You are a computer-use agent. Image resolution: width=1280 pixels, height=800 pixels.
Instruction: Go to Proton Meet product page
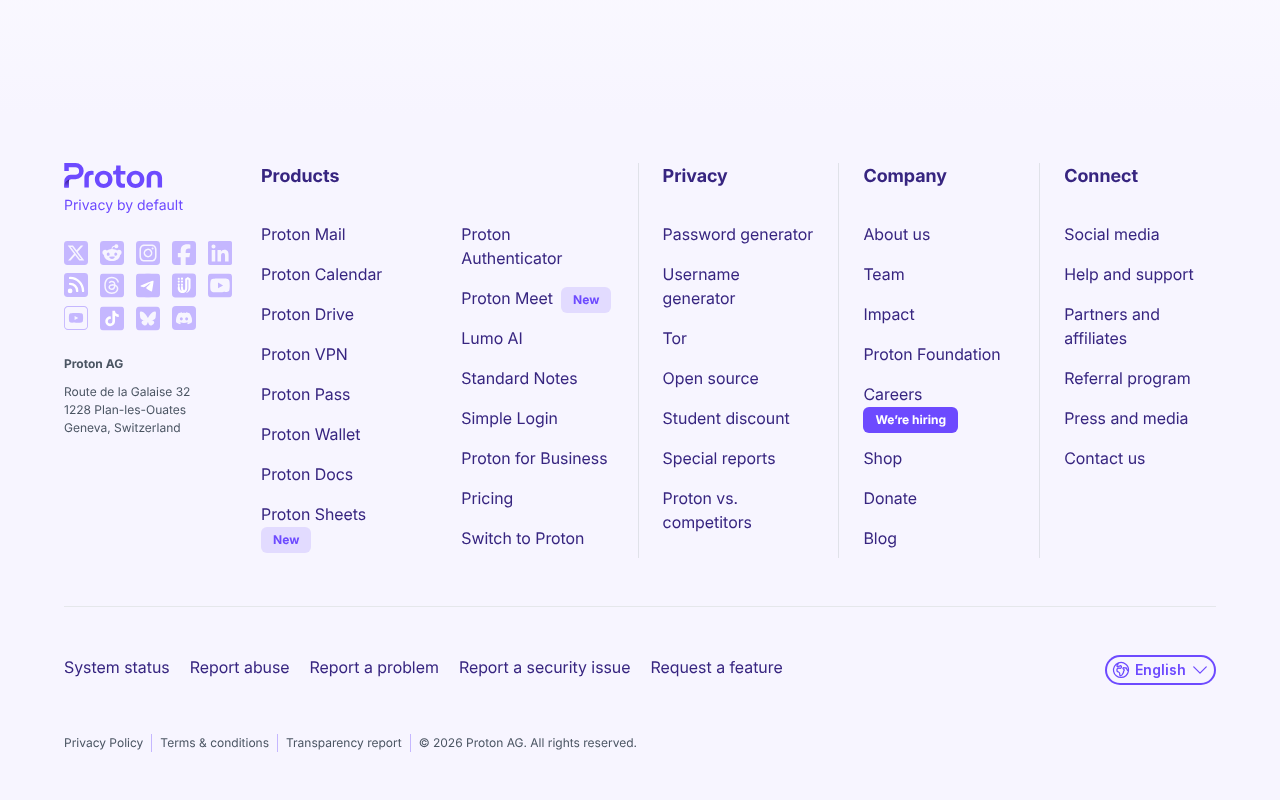pos(507,298)
